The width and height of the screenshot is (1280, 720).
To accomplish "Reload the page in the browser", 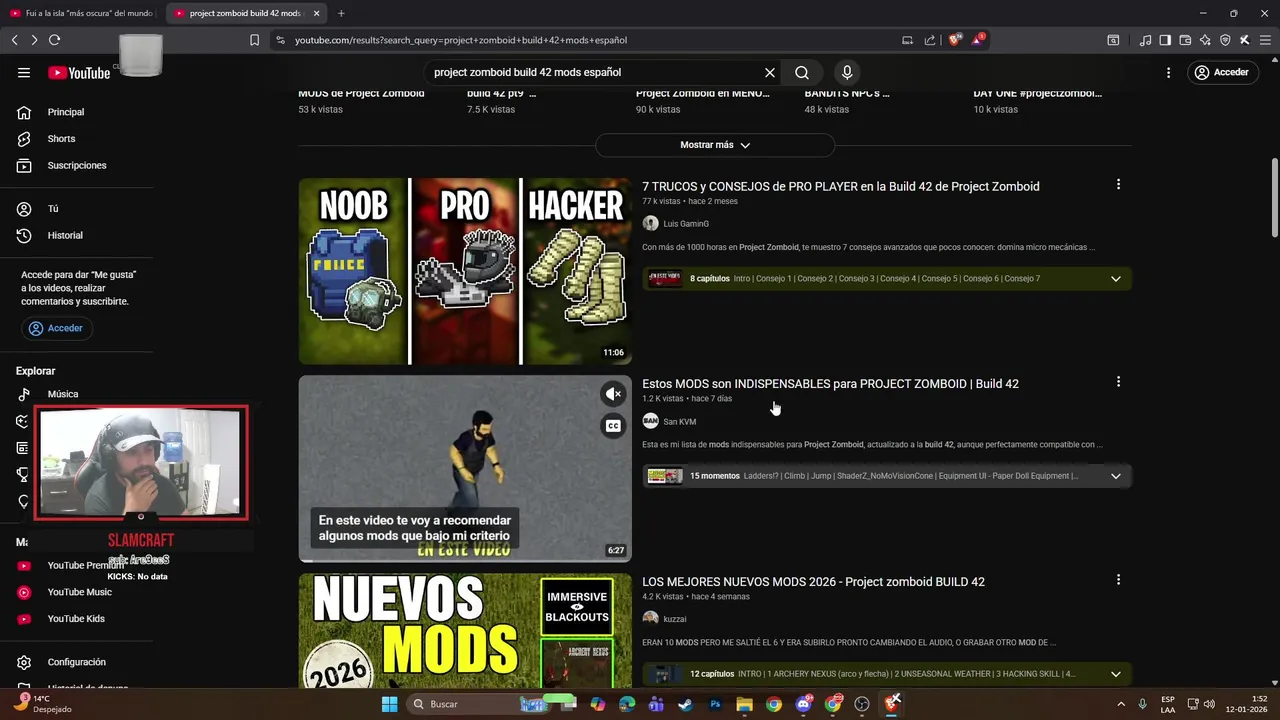I will click(54, 40).
